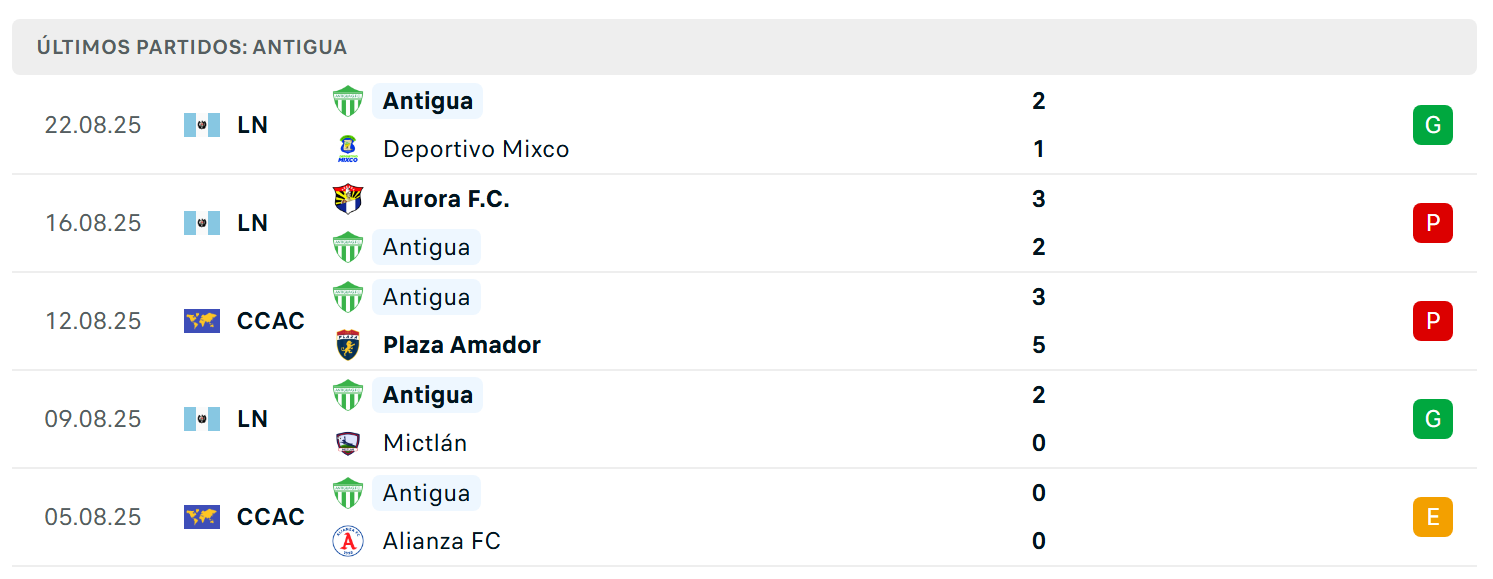Image resolution: width=1493 pixels, height=579 pixels.
Task: Click the red P badge for the Plaza Amador match
Action: [x=1432, y=321]
